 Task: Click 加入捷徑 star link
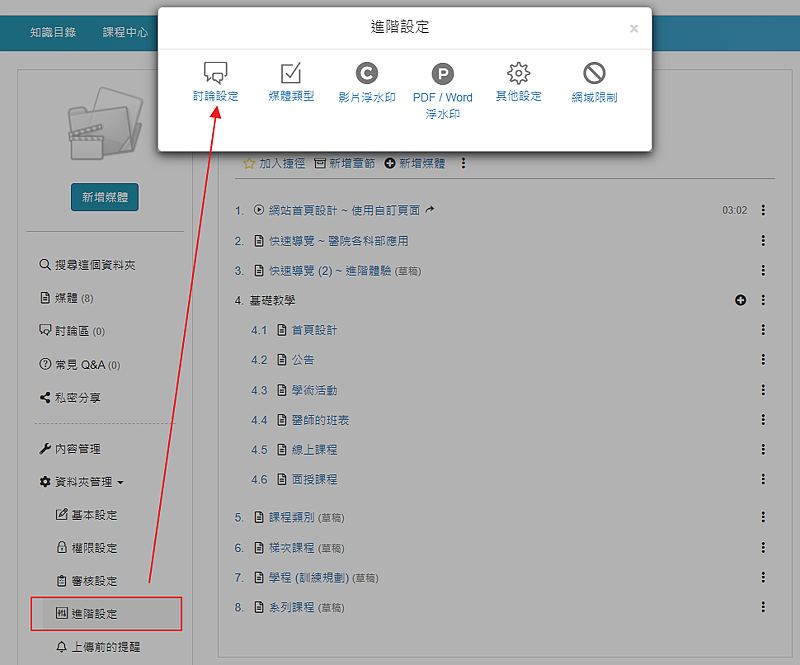[274, 163]
